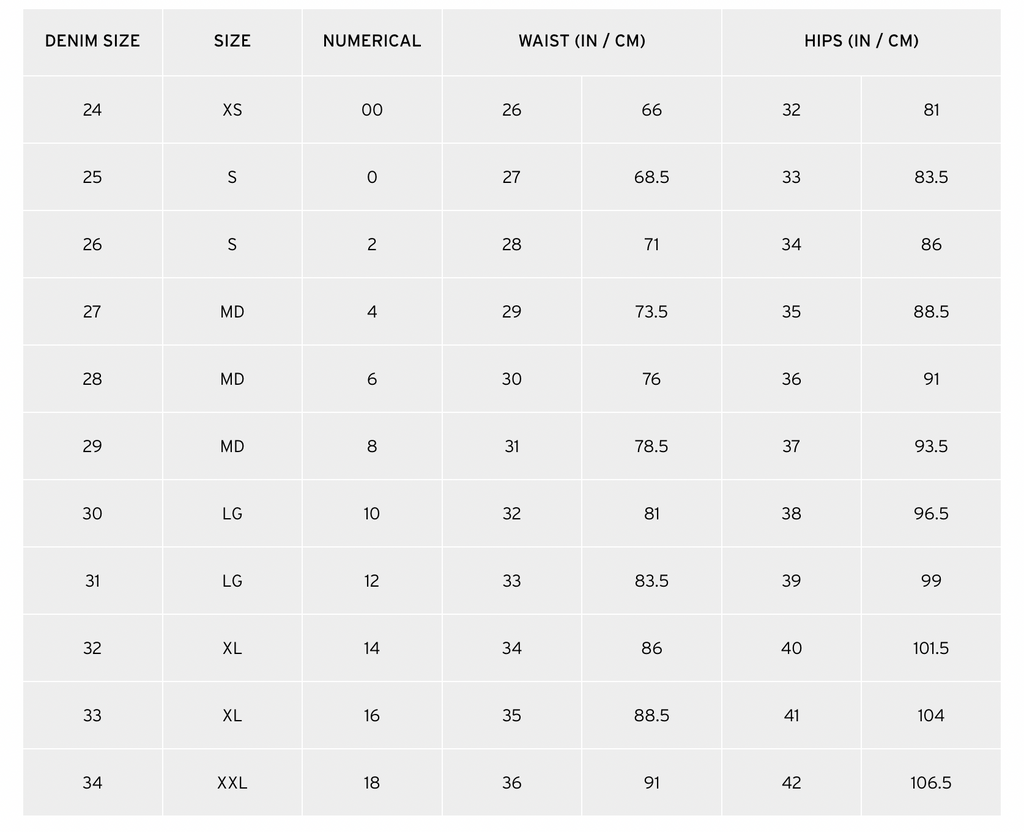The image size is (1024, 832).
Task: Click the 104 hips centimeter value
Action: pos(931,715)
